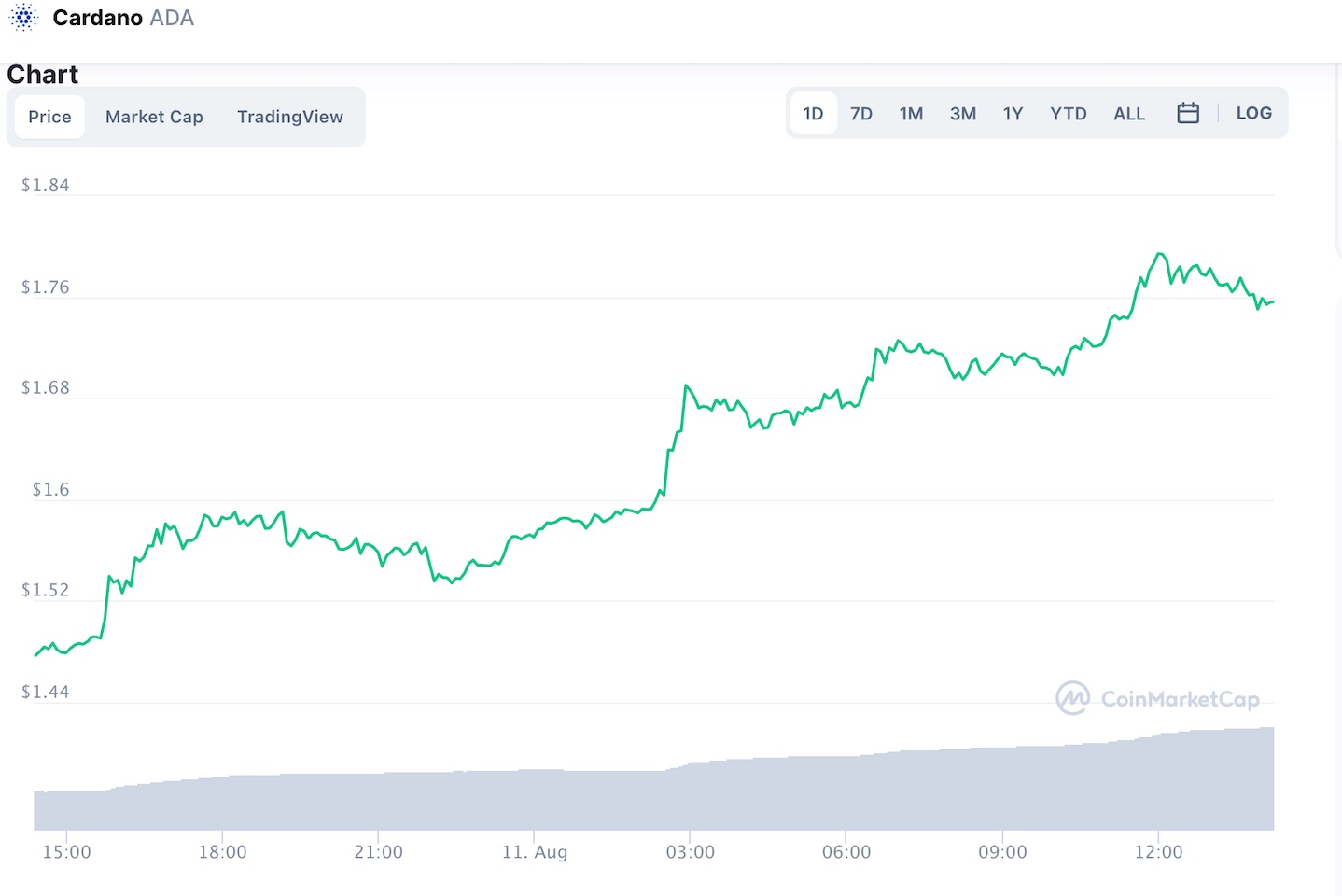Click the $1.52 axis label
1342x896 pixels.
(x=45, y=590)
